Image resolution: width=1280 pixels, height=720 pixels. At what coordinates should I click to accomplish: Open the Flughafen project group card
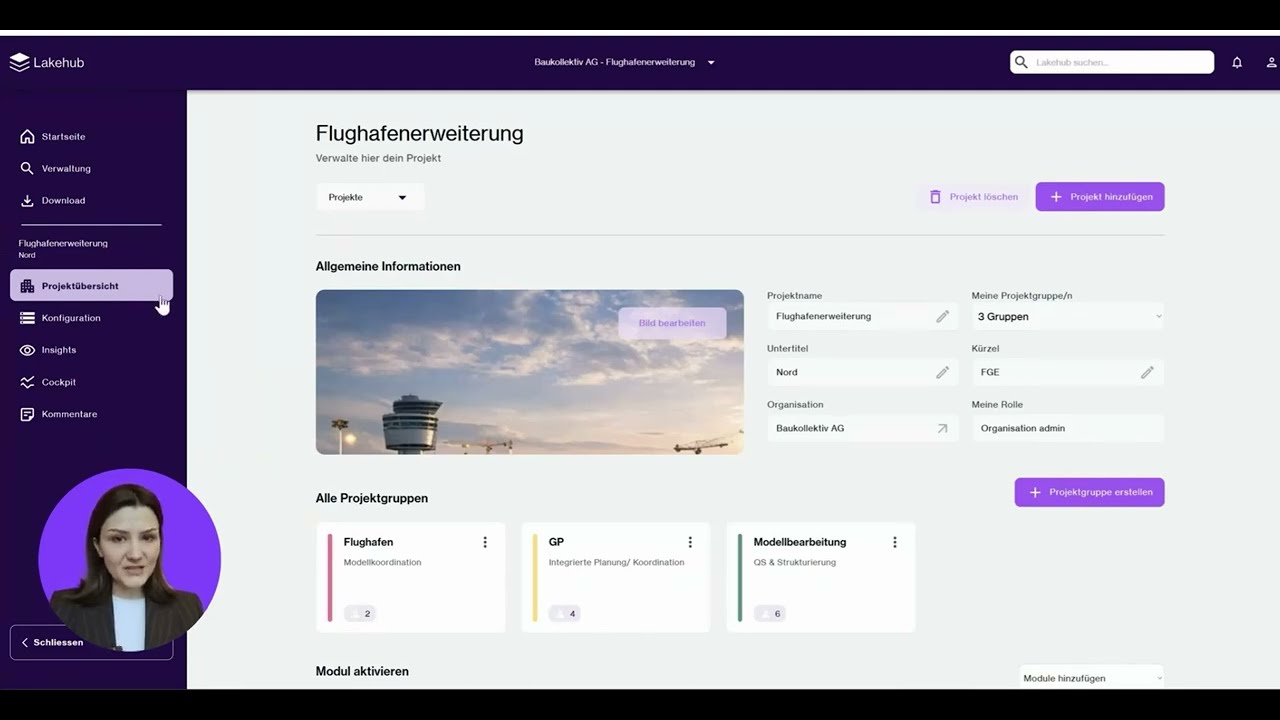click(x=411, y=577)
